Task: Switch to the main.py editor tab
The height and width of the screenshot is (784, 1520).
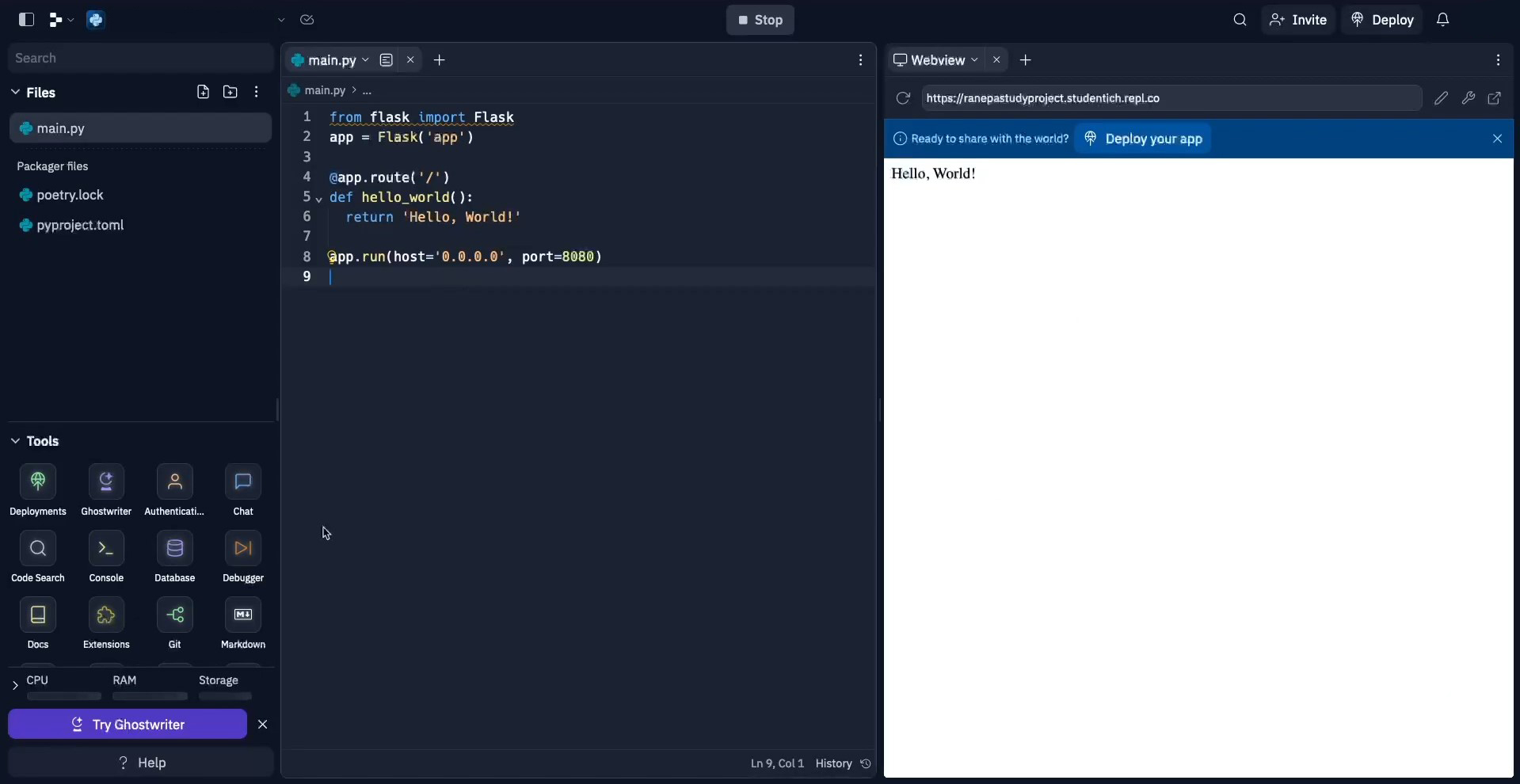Action: (x=331, y=60)
